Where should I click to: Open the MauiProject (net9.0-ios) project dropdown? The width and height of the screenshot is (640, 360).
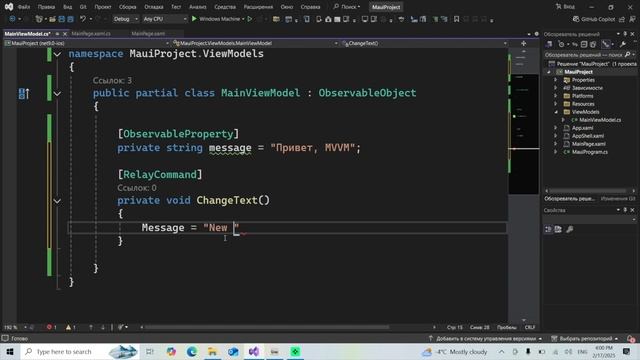pos(87,43)
